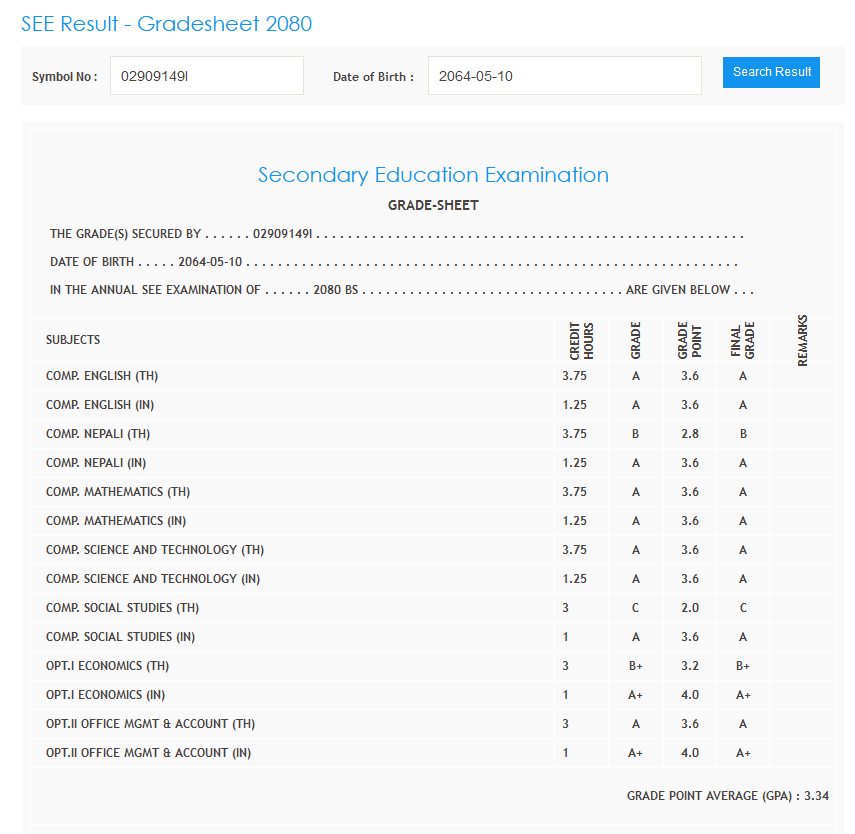Select the SUBJECTS column header

(x=73, y=340)
